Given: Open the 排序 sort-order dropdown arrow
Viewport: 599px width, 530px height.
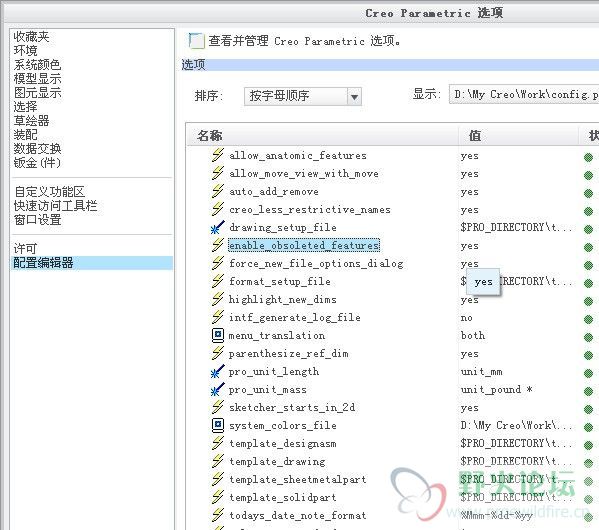Looking at the screenshot, I should tap(354, 96).
